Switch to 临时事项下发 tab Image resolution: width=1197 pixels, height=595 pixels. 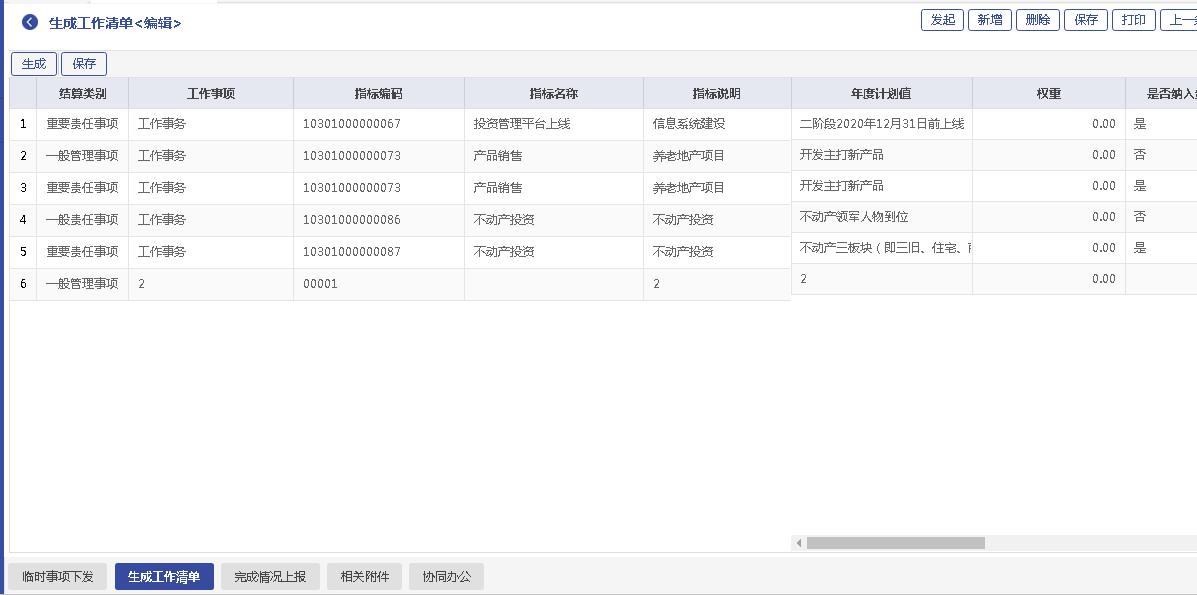pos(58,577)
